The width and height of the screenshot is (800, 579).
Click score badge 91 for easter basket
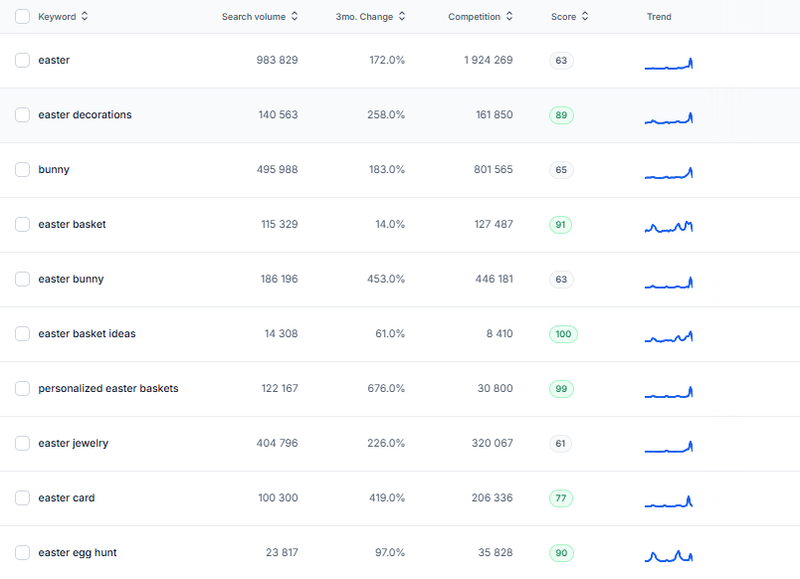561,224
